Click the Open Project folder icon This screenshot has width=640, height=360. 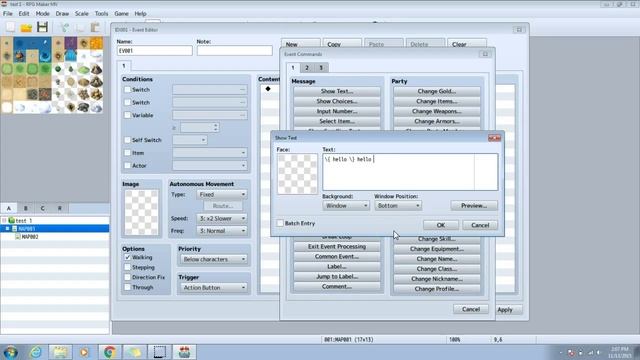click(27, 27)
